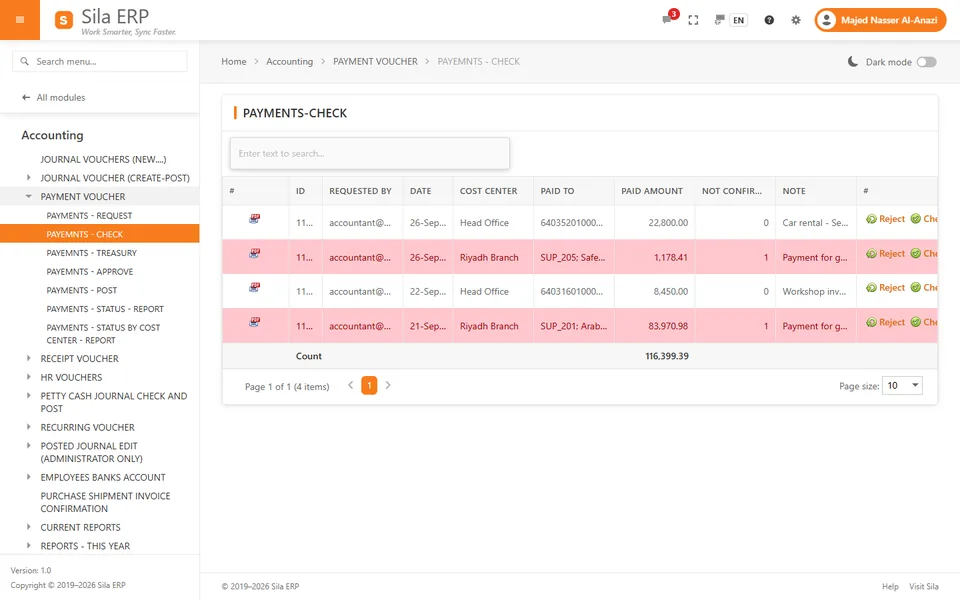Expand CURRENT REPORTS arrow
The height and width of the screenshot is (600, 960).
28,527
